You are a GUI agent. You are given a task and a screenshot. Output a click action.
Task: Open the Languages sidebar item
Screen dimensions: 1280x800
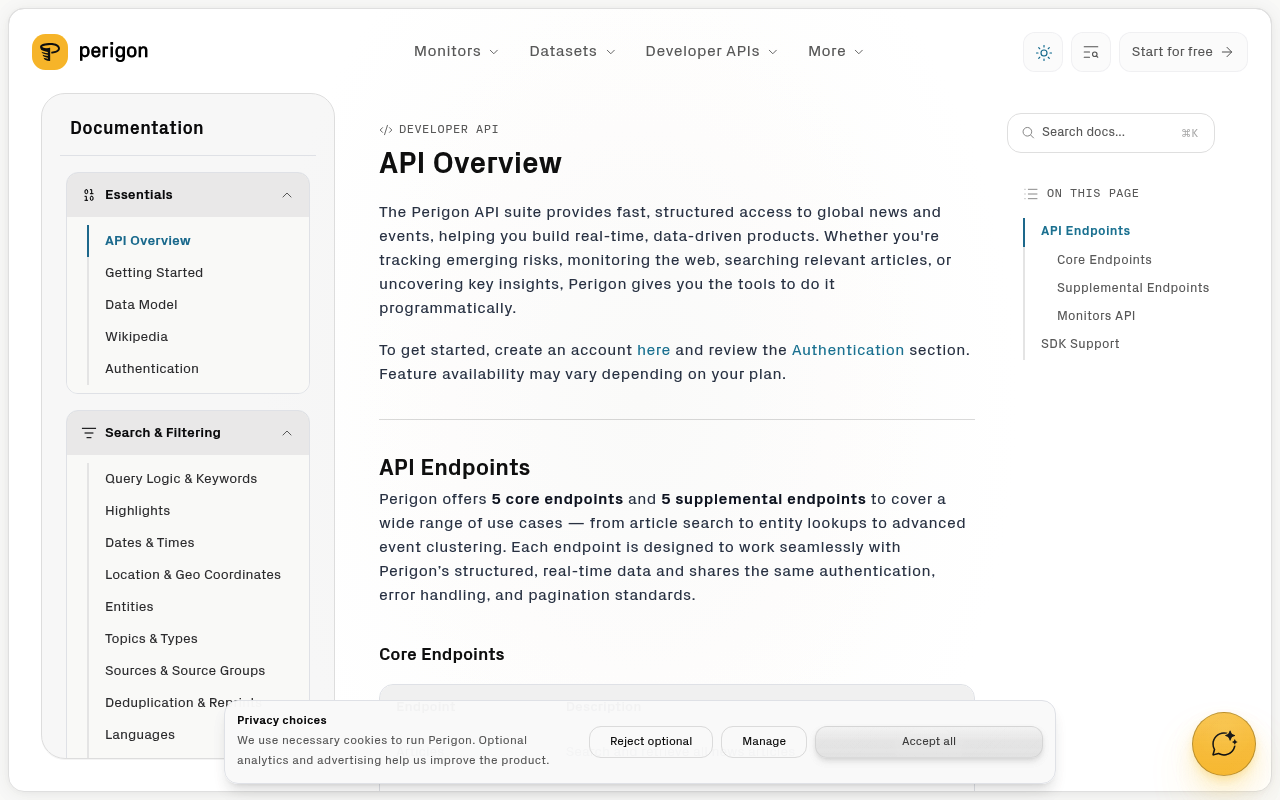click(x=140, y=735)
